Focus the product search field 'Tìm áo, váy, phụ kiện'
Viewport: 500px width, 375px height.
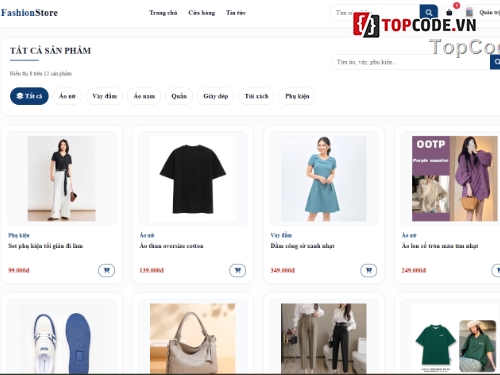click(x=411, y=62)
